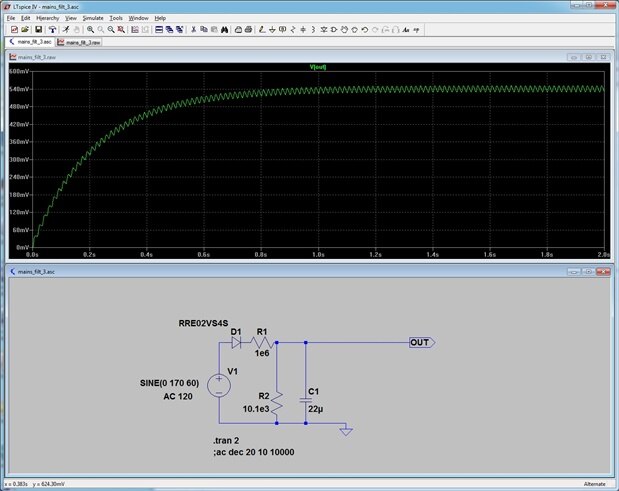This screenshot has height=491, width=619.
Task: Place an inductor from the toolbar
Action: 313,30
